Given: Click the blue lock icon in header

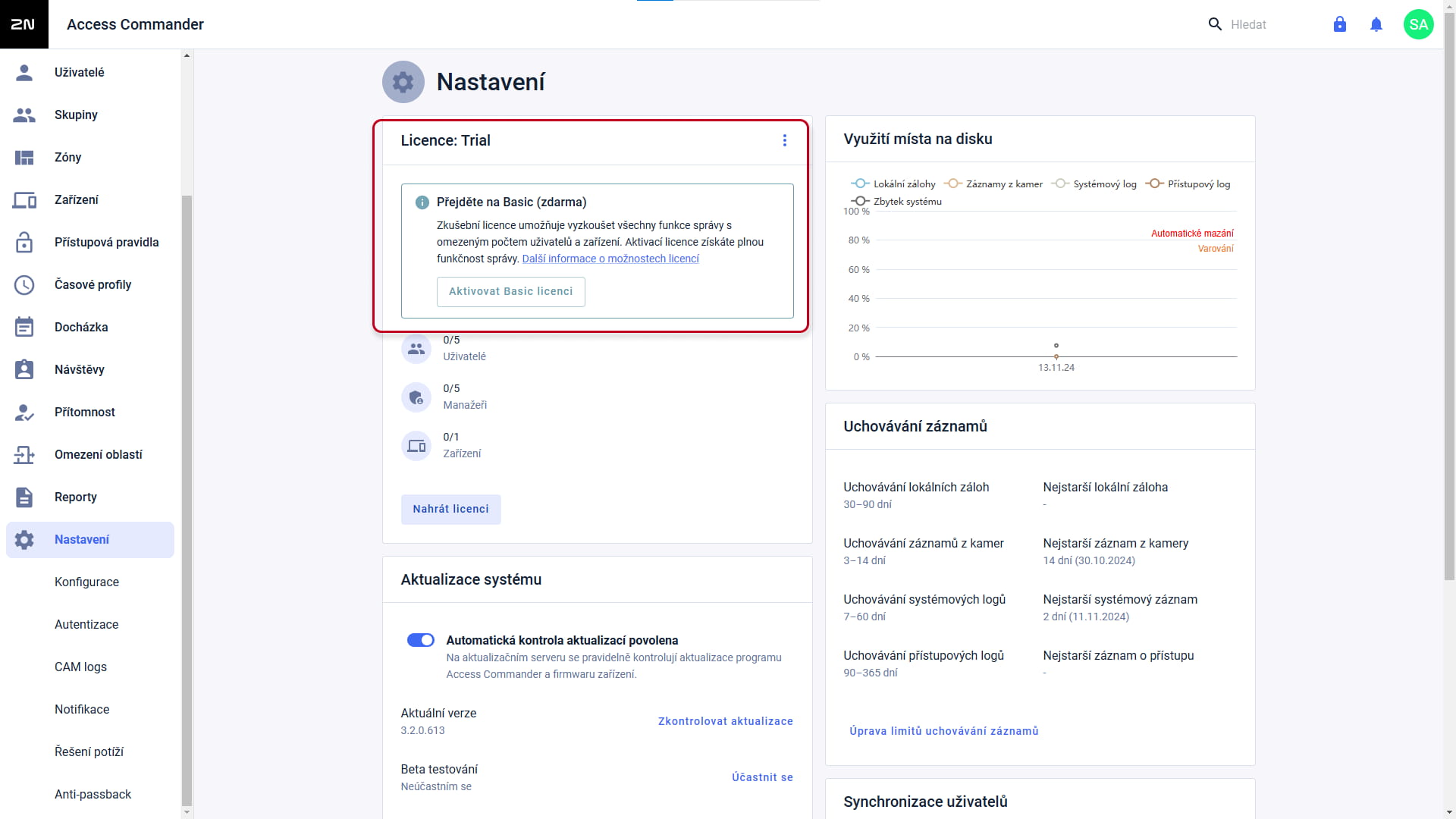Looking at the screenshot, I should click(1340, 24).
